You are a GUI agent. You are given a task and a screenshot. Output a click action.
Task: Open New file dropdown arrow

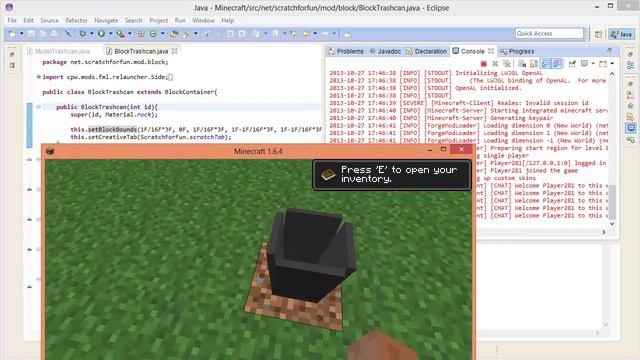click(22, 34)
